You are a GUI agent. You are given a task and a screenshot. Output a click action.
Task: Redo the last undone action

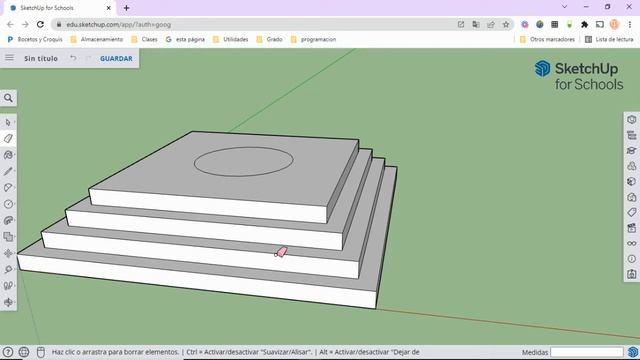point(88,58)
